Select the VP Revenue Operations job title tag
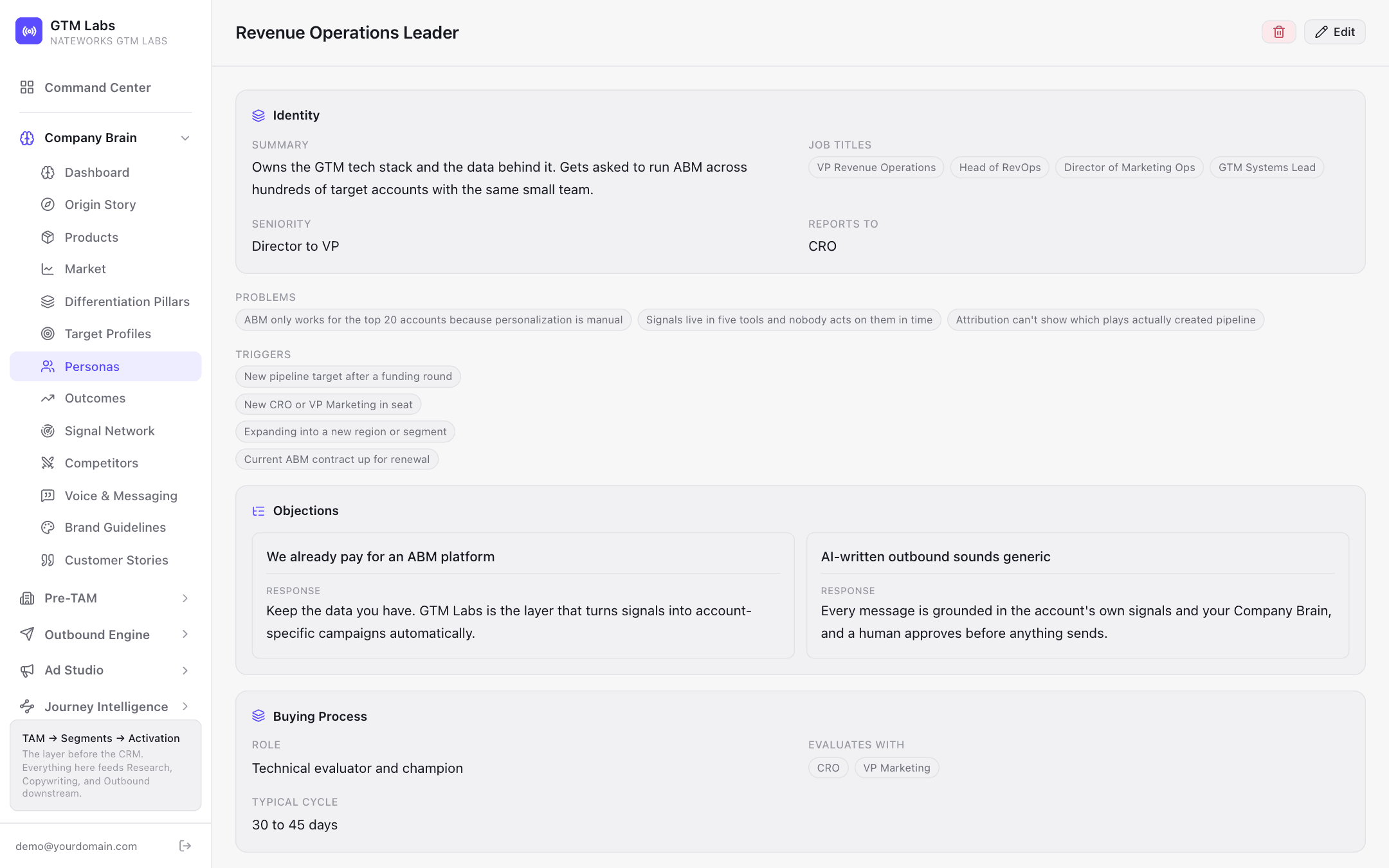 [x=876, y=167]
